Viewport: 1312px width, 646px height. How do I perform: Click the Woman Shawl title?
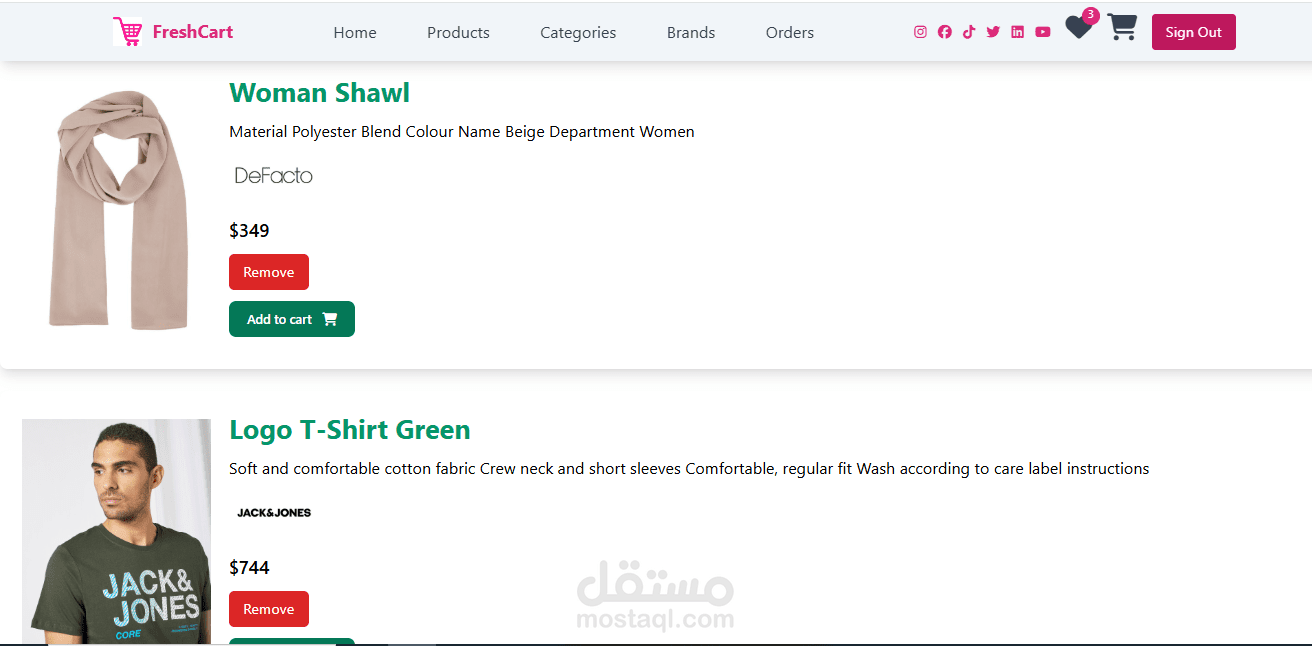pyautogui.click(x=320, y=93)
